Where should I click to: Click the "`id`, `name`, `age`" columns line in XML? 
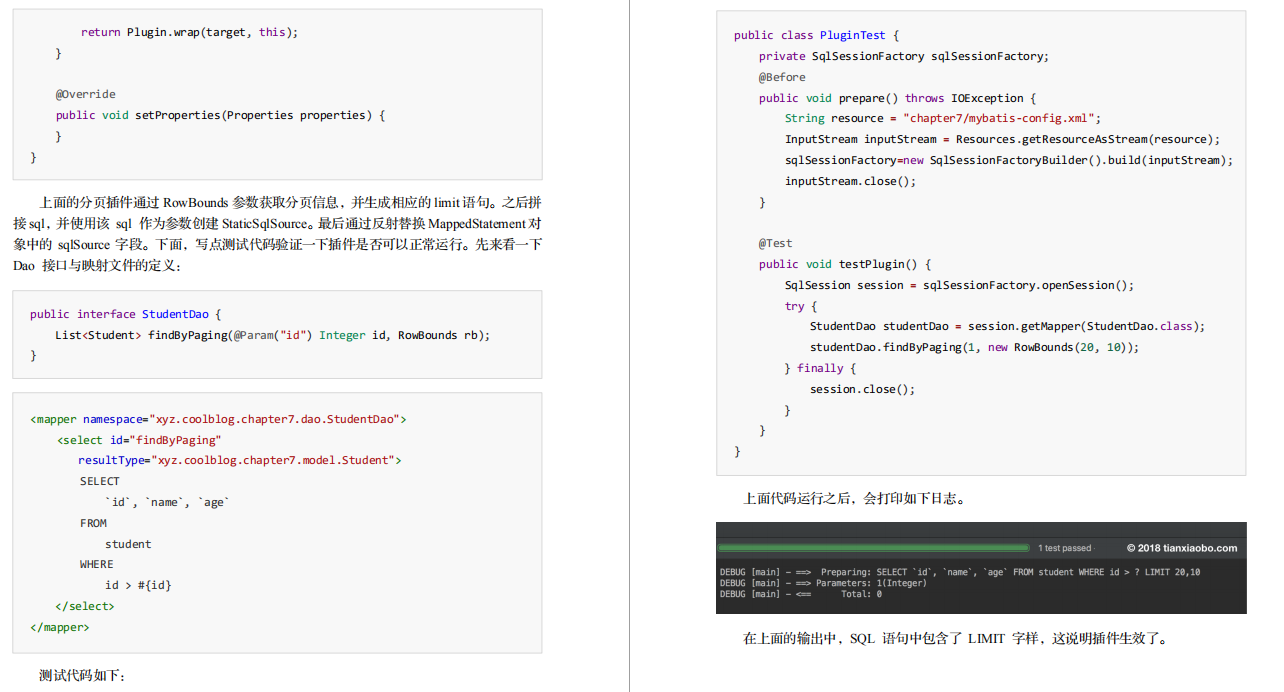point(167,502)
